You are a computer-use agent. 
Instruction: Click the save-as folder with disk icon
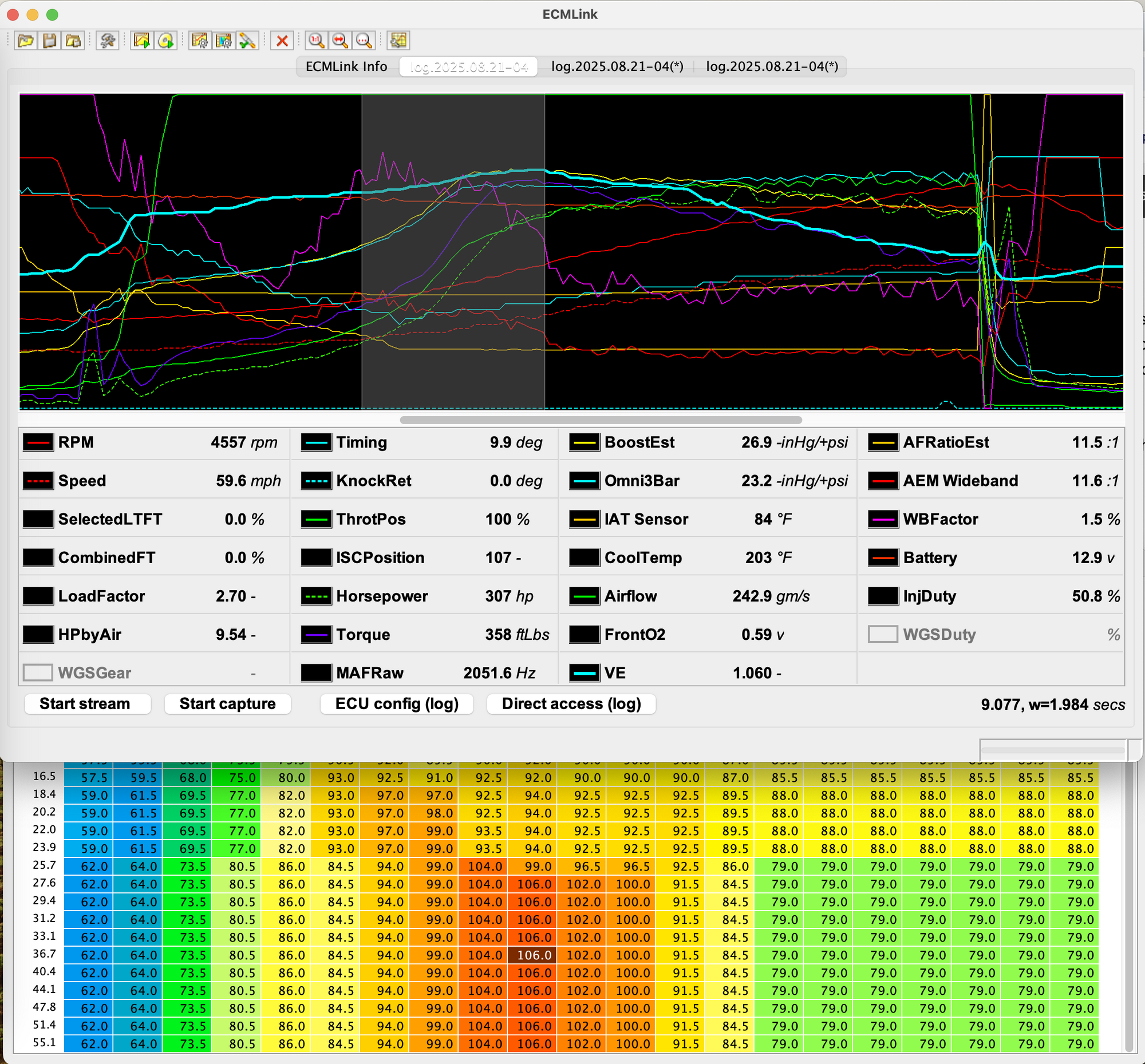(74, 40)
